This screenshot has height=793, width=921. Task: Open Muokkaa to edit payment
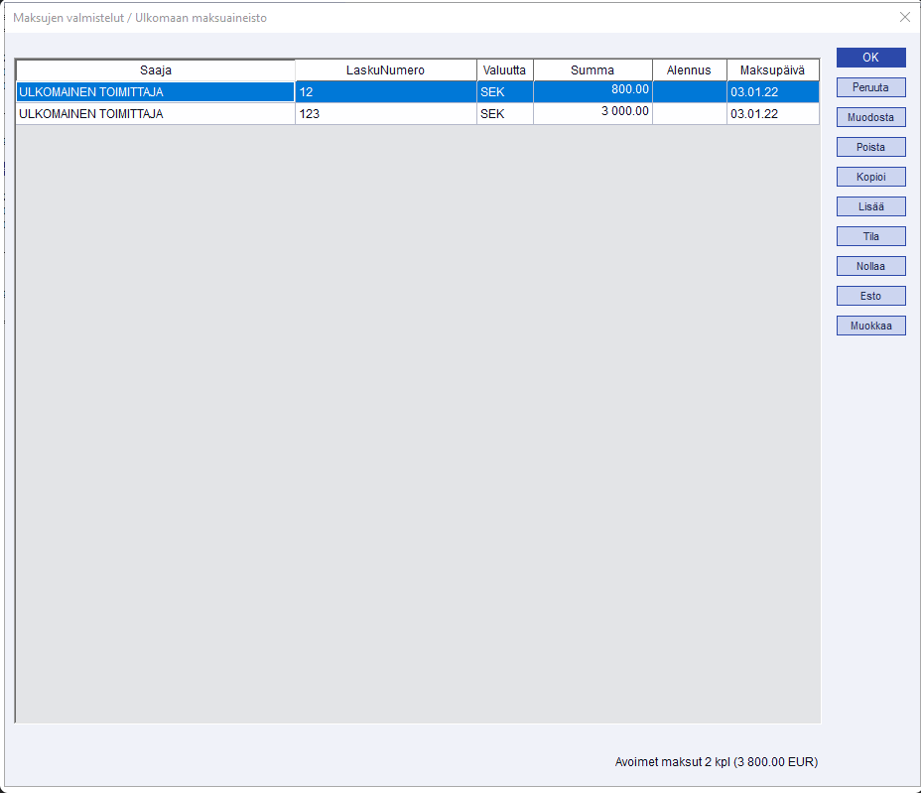click(870, 326)
